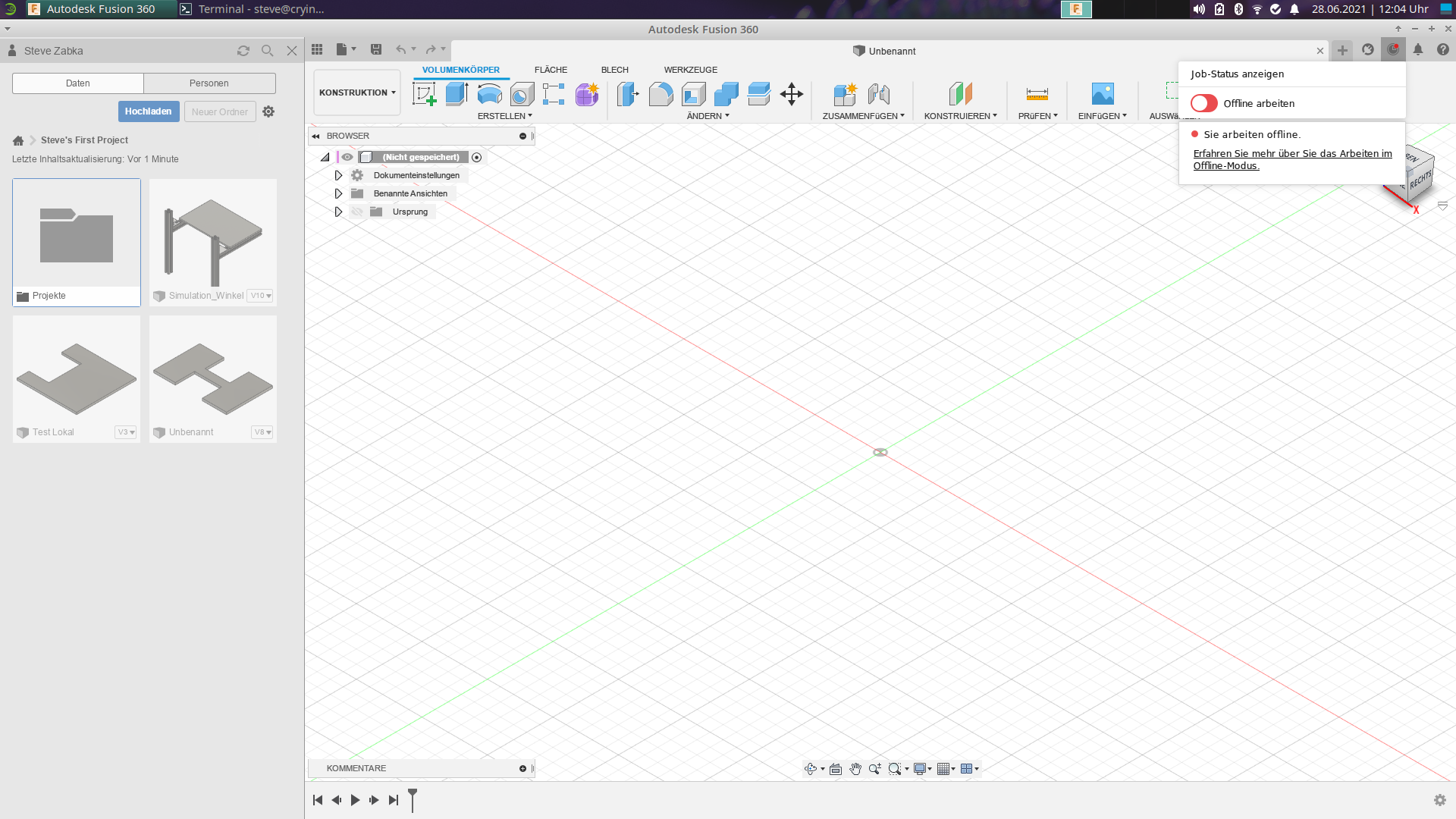This screenshot has width=1456, height=819.
Task: Switch to the BLECH tab
Action: (x=614, y=70)
